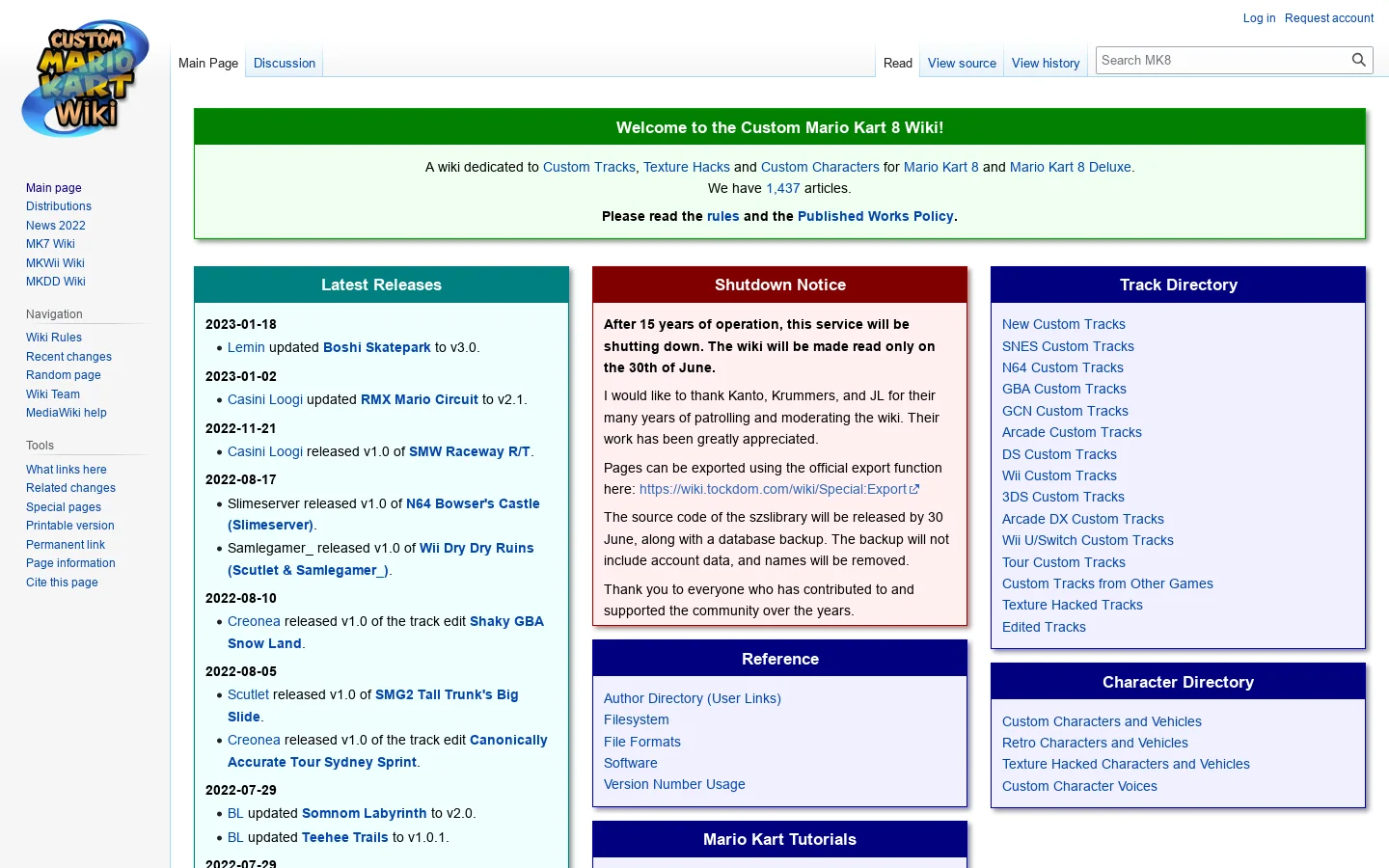
Task: Open the Discussion tab
Action: click(285, 63)
